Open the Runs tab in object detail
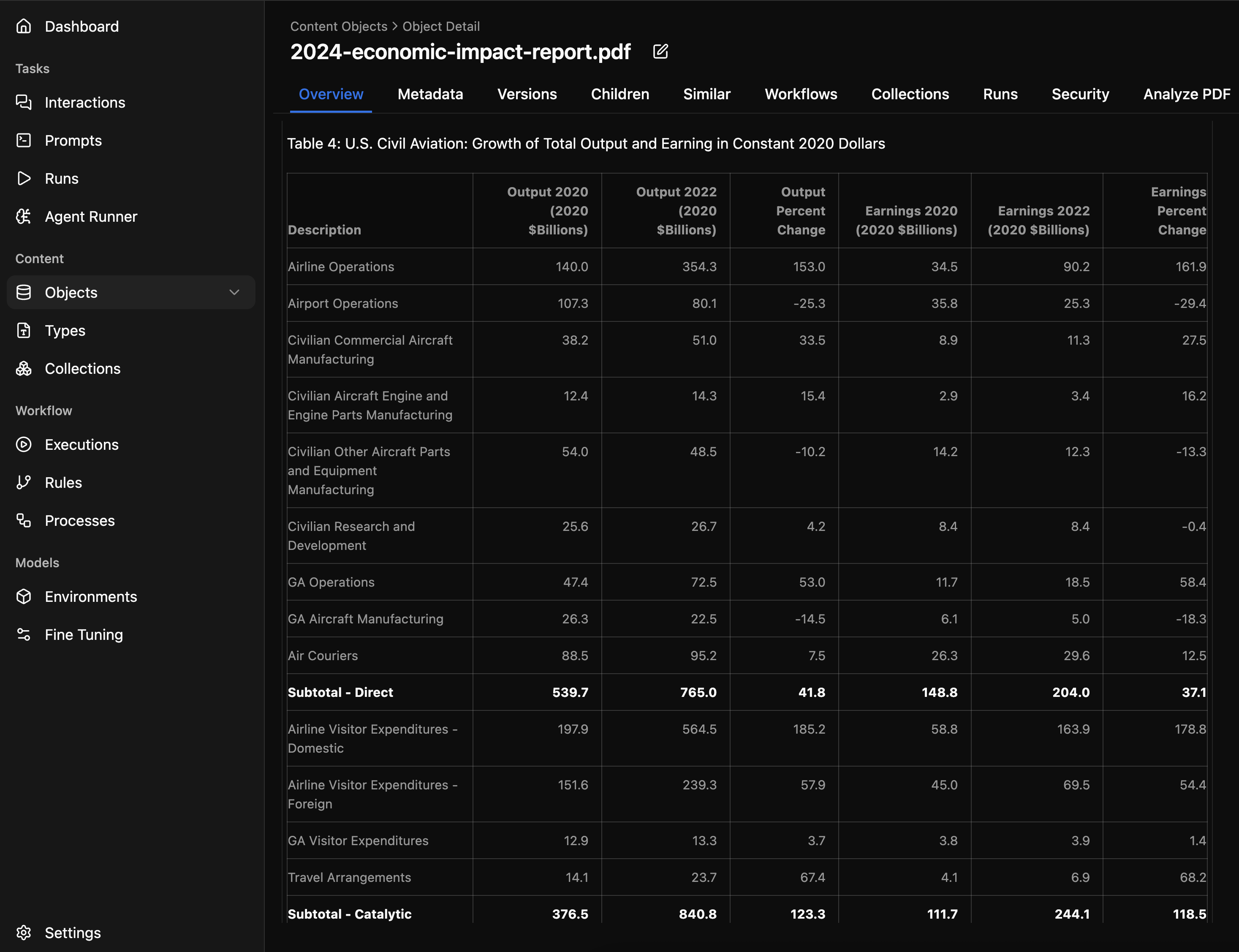This screenshot has width=1239, height=952. tap(1000, 94)
